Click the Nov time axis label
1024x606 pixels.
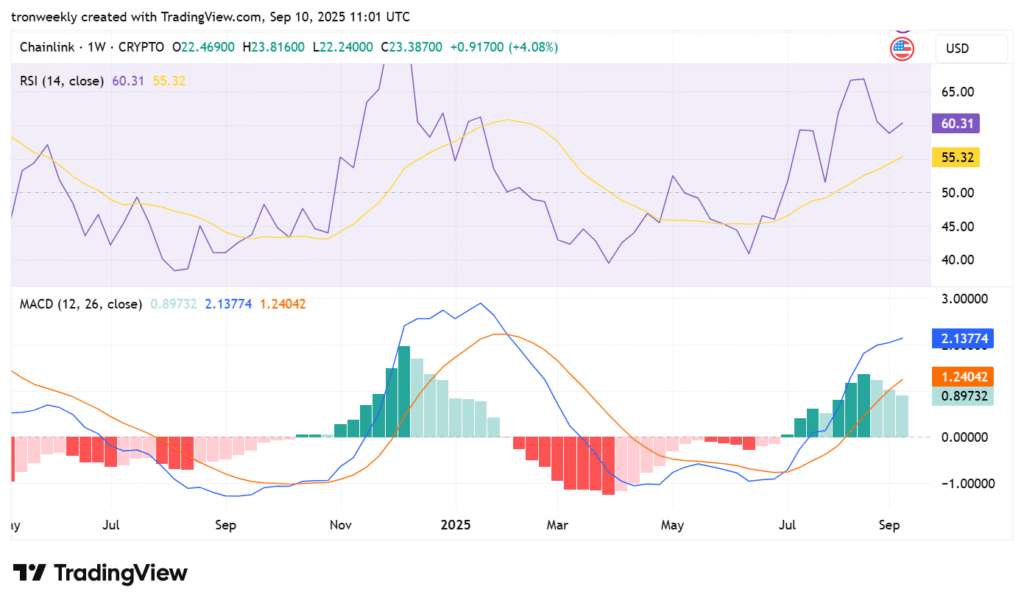coord(340,525)
